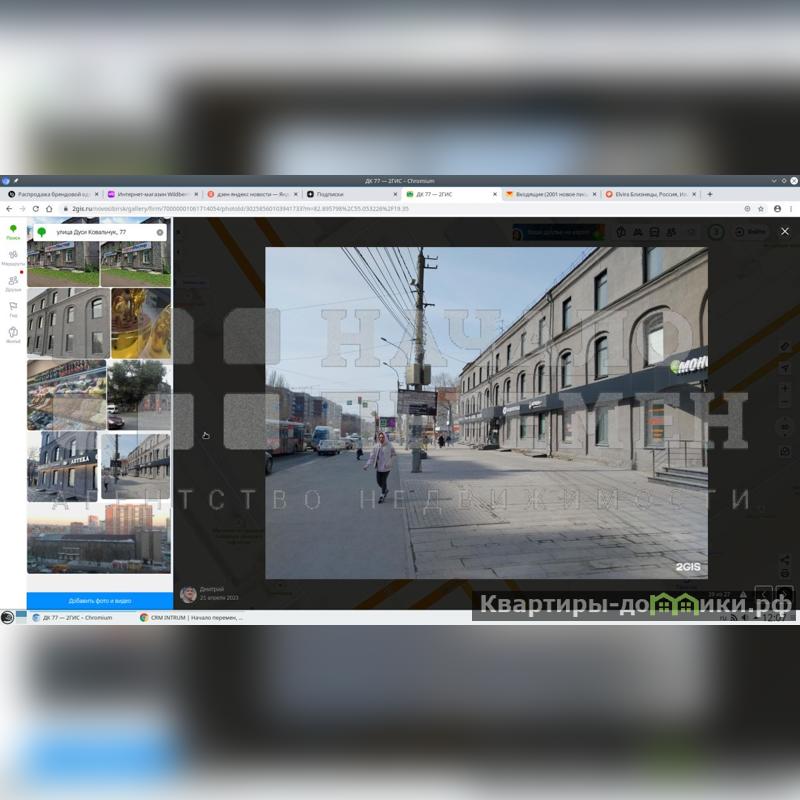Close the photo viewer with the X
Image resolution: width=800 pixels, height=800 pixels.
[x=784, y=231]
